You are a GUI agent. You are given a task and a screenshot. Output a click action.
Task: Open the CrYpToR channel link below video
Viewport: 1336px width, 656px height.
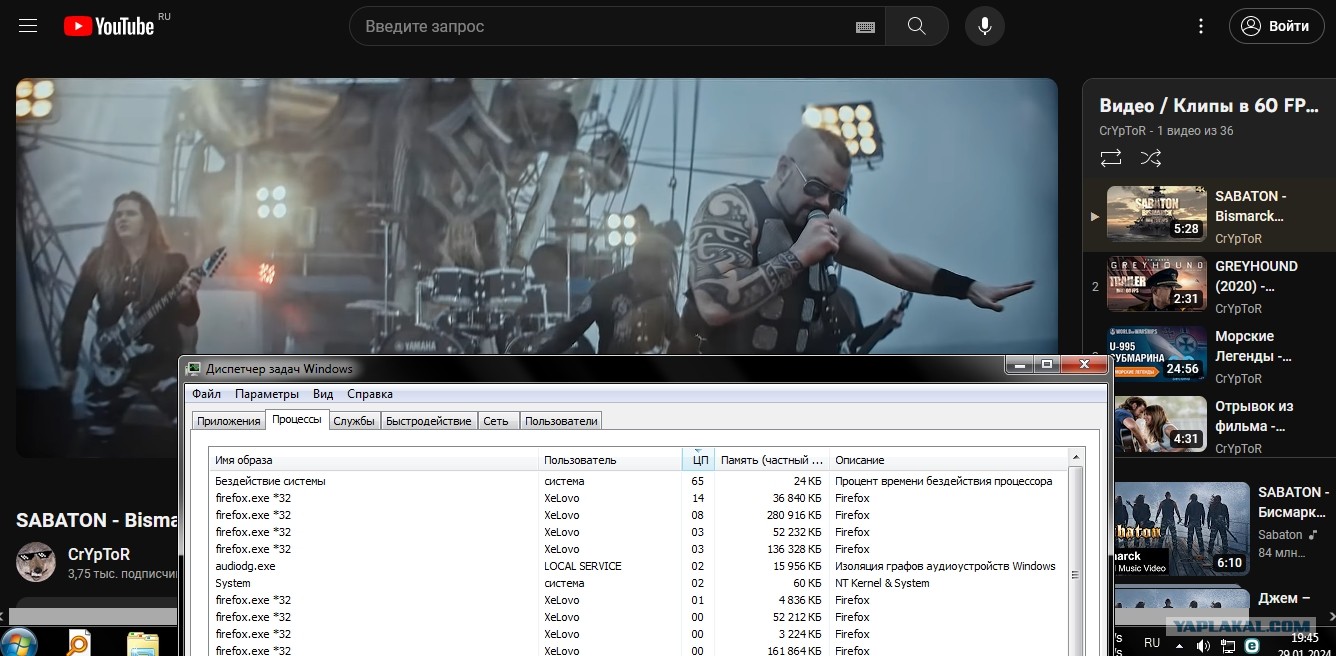click(98, 554)
